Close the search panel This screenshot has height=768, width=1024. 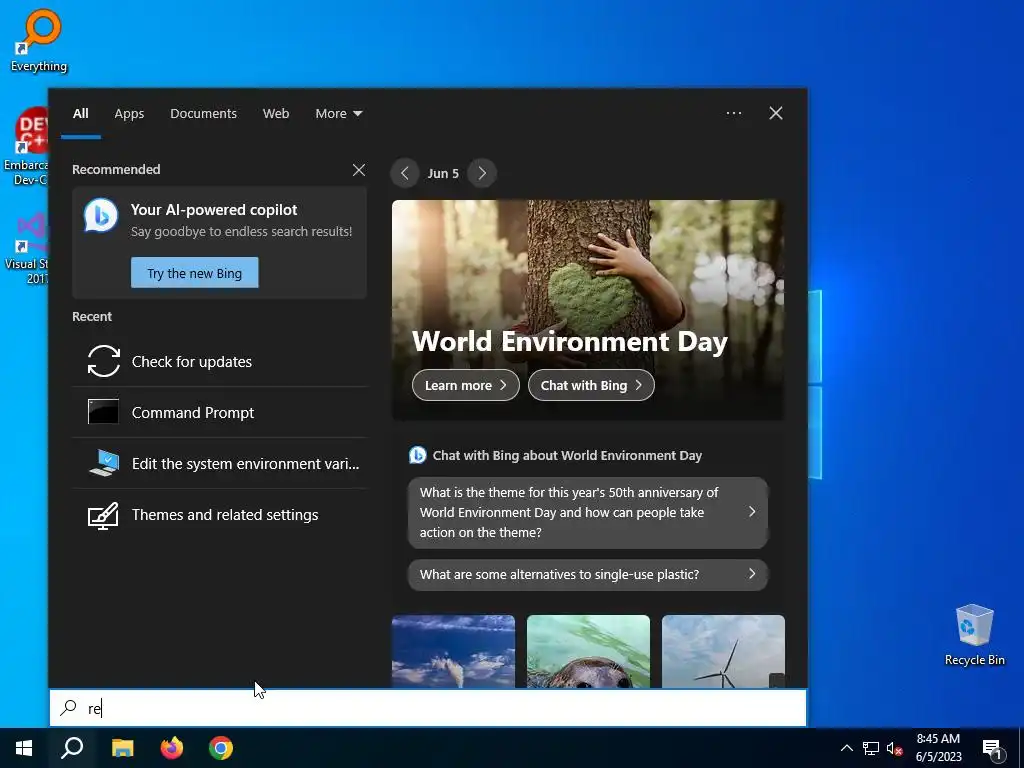click(776, 113)
